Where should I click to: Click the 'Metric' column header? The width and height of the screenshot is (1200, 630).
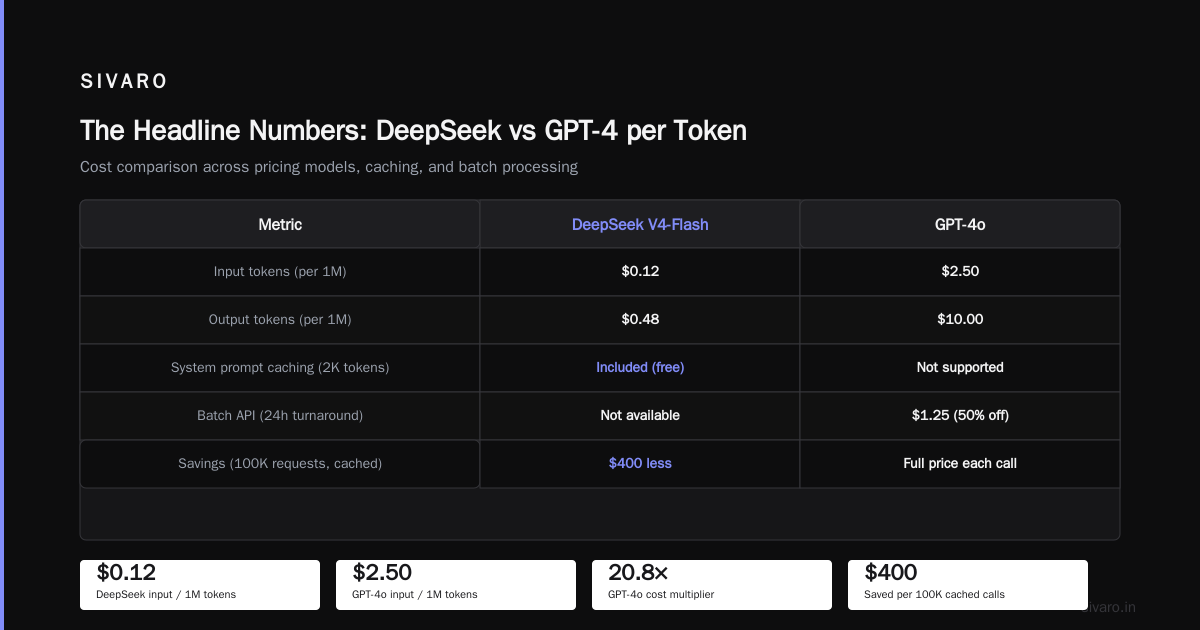click(x=280, y=225)
